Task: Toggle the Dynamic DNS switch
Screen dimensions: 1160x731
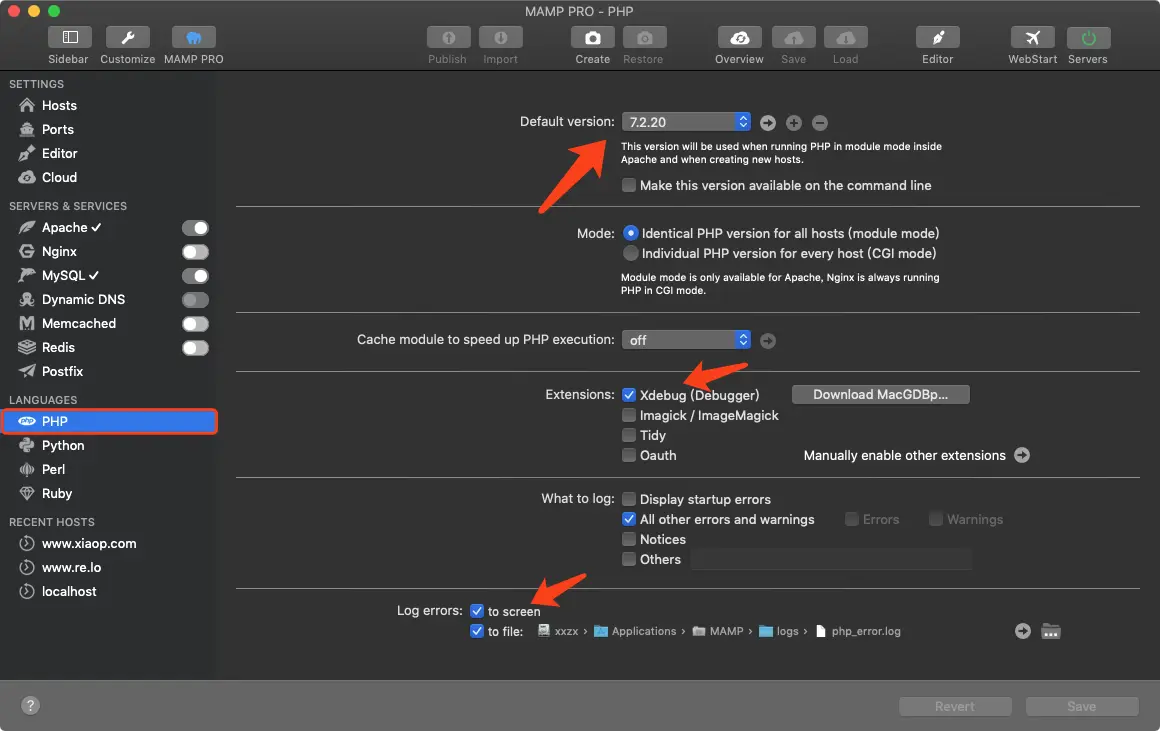Action: point(195,300)
